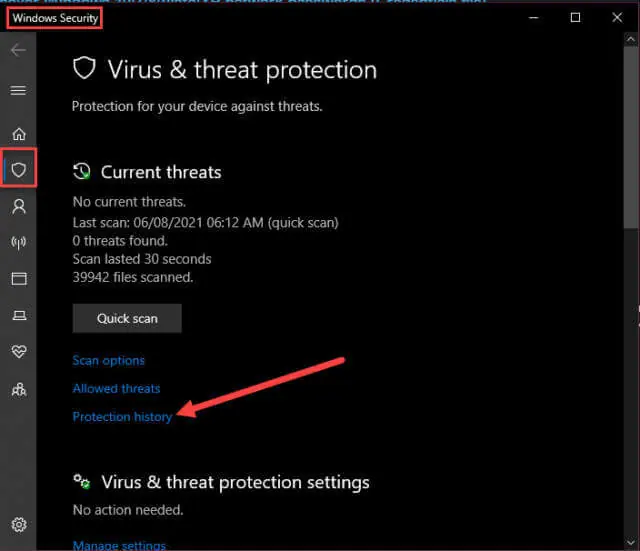Open Account protection person icon
This screenshot has height=551, width=640.
click(x=19, y=207)
